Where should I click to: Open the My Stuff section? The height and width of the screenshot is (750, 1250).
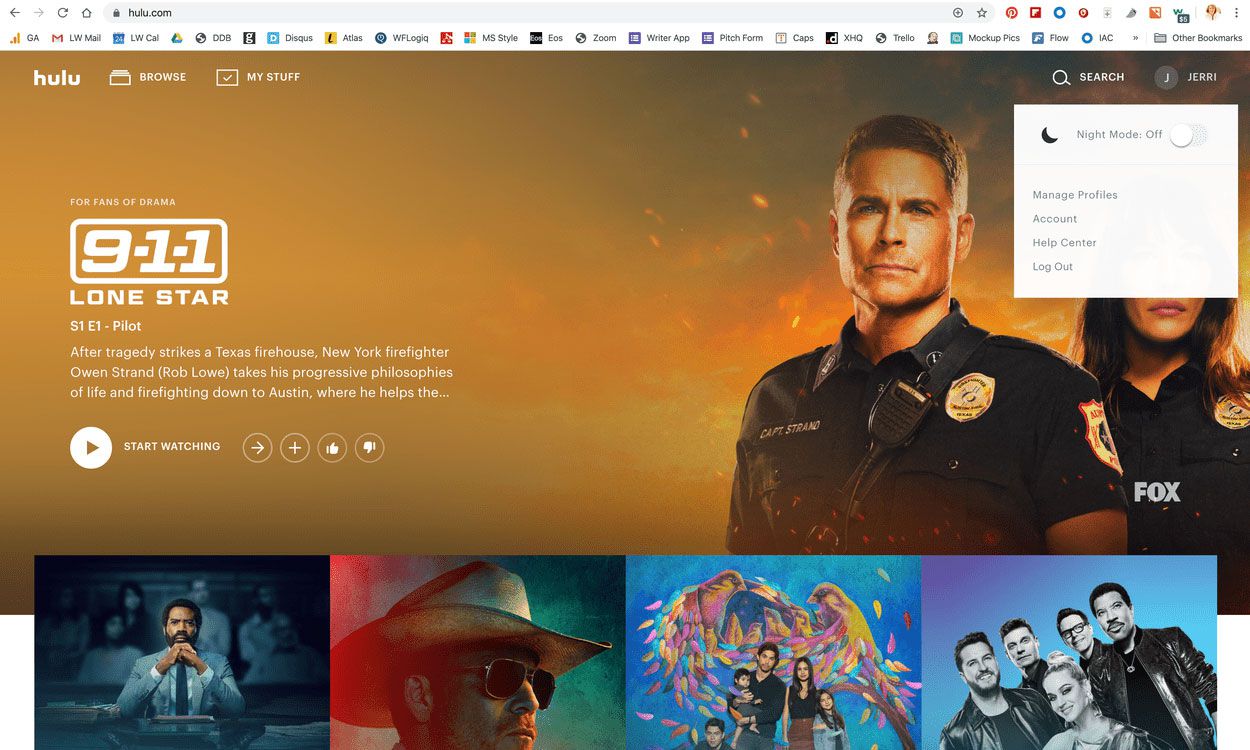[258, 77]
